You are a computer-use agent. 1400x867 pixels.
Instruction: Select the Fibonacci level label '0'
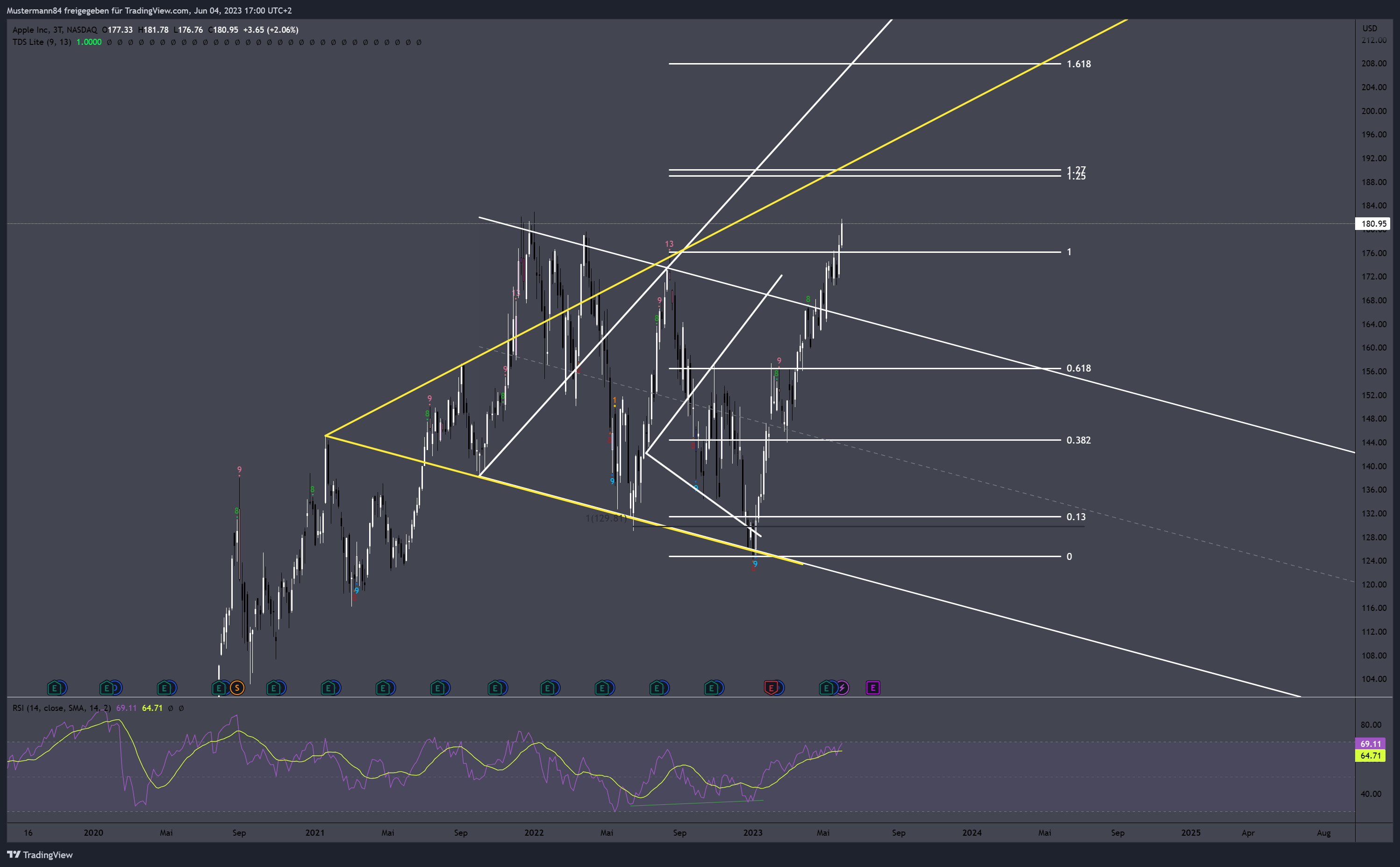(x=1069, y=556)
